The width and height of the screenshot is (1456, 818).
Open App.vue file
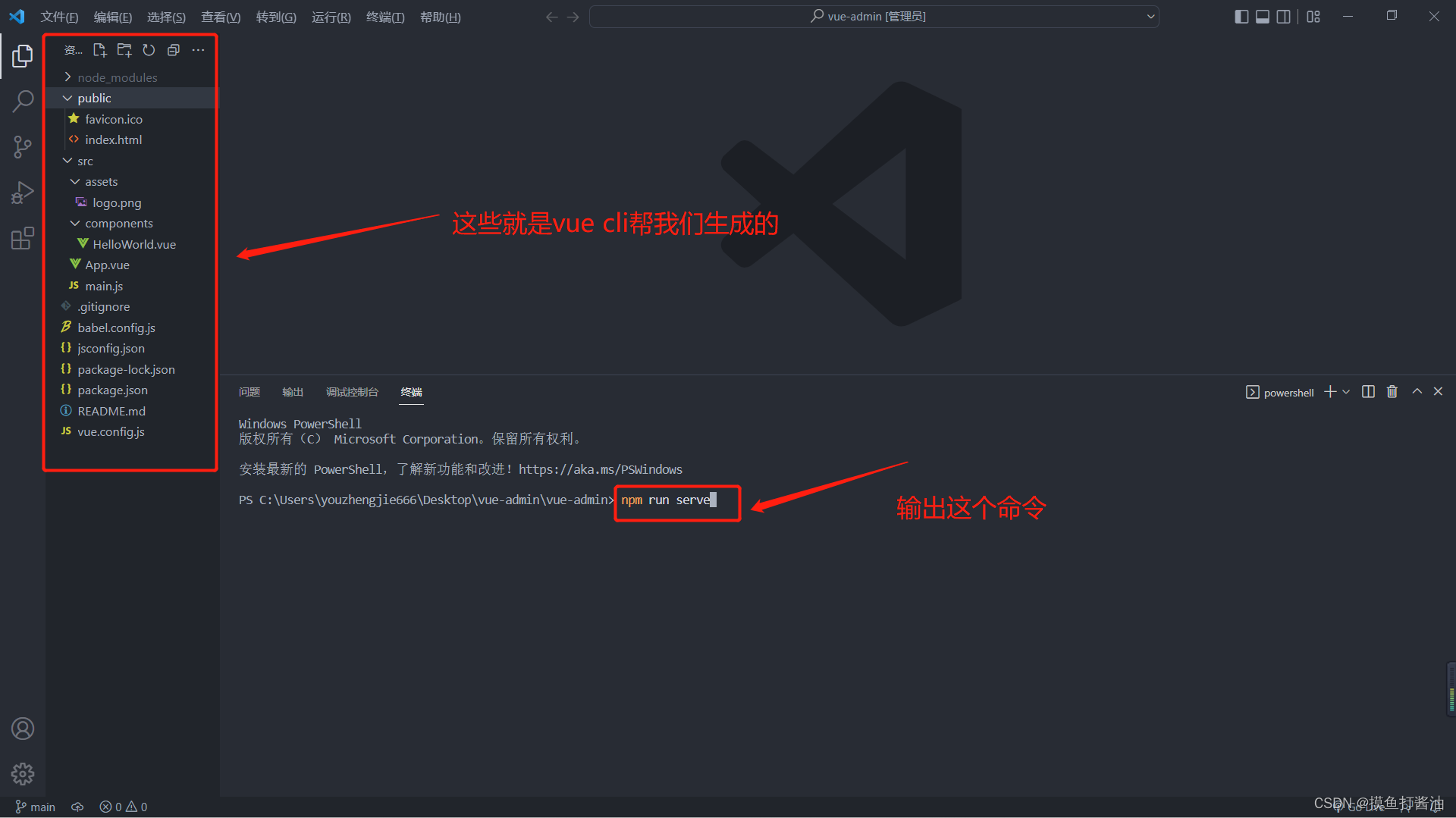coord(131,265)
